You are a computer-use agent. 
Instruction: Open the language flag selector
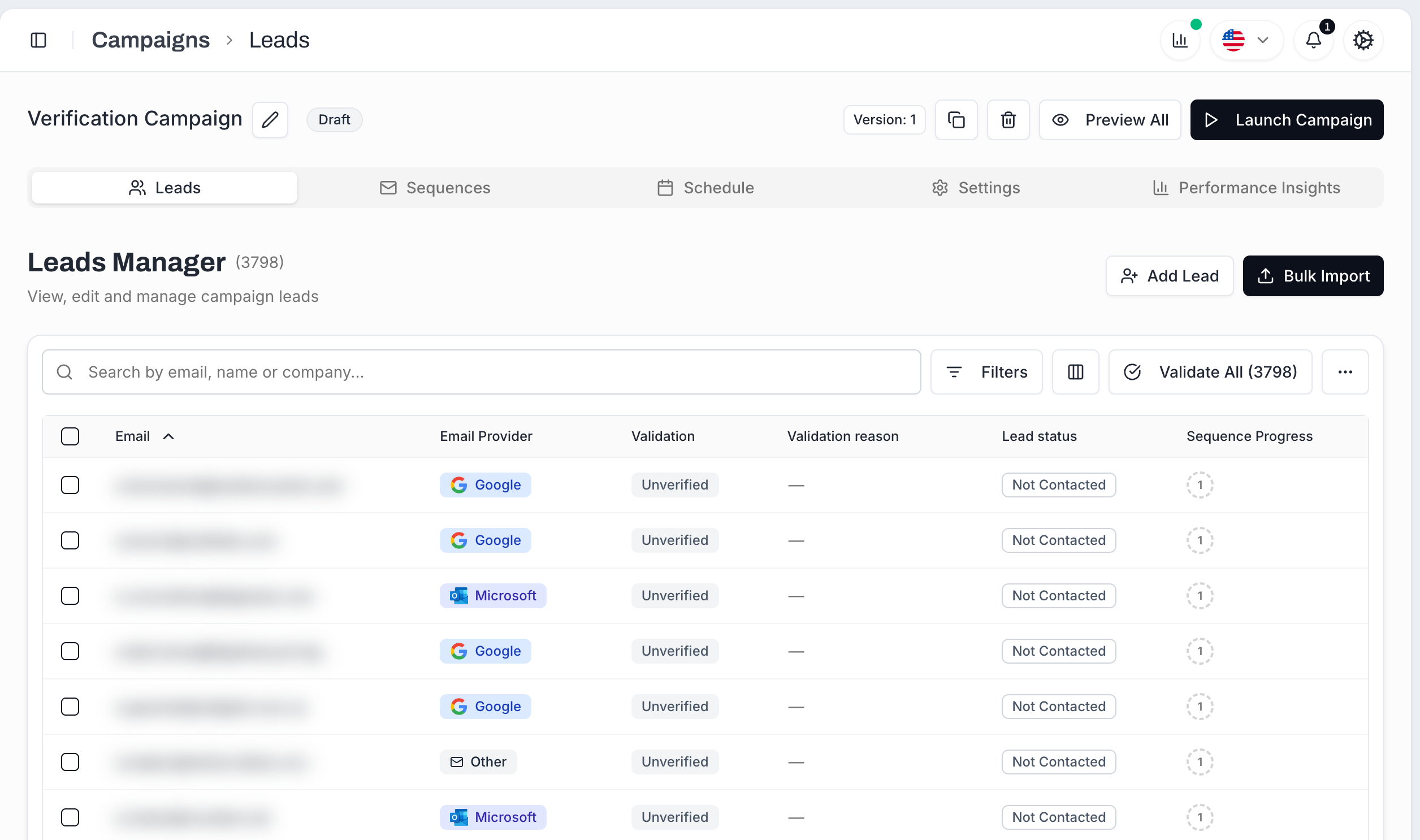[x=1246, y=40]
